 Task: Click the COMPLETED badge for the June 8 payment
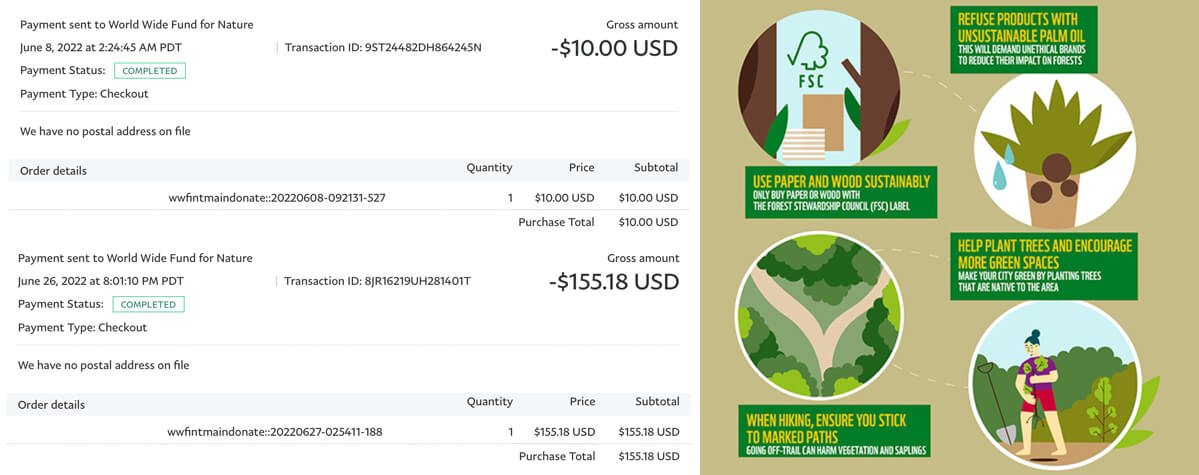click(x=150, y=71)
